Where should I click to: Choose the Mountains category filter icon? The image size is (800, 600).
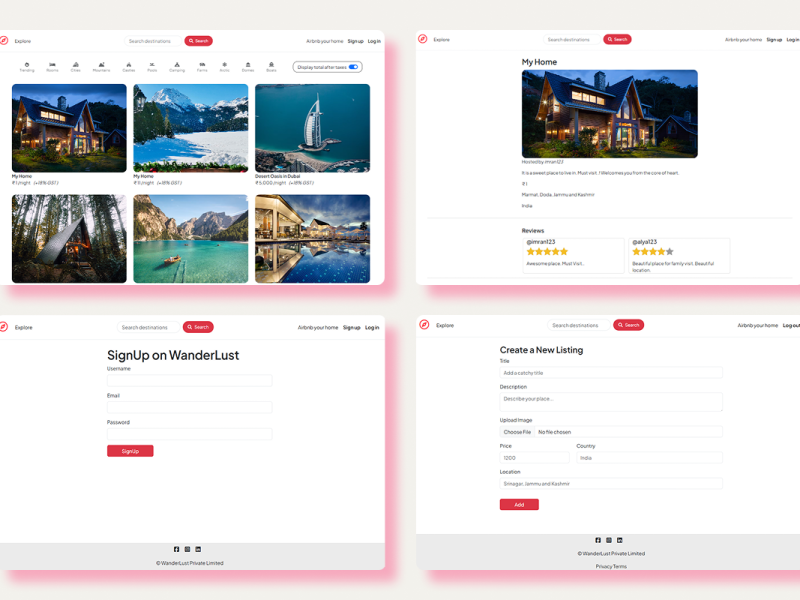tap(101, 65)
